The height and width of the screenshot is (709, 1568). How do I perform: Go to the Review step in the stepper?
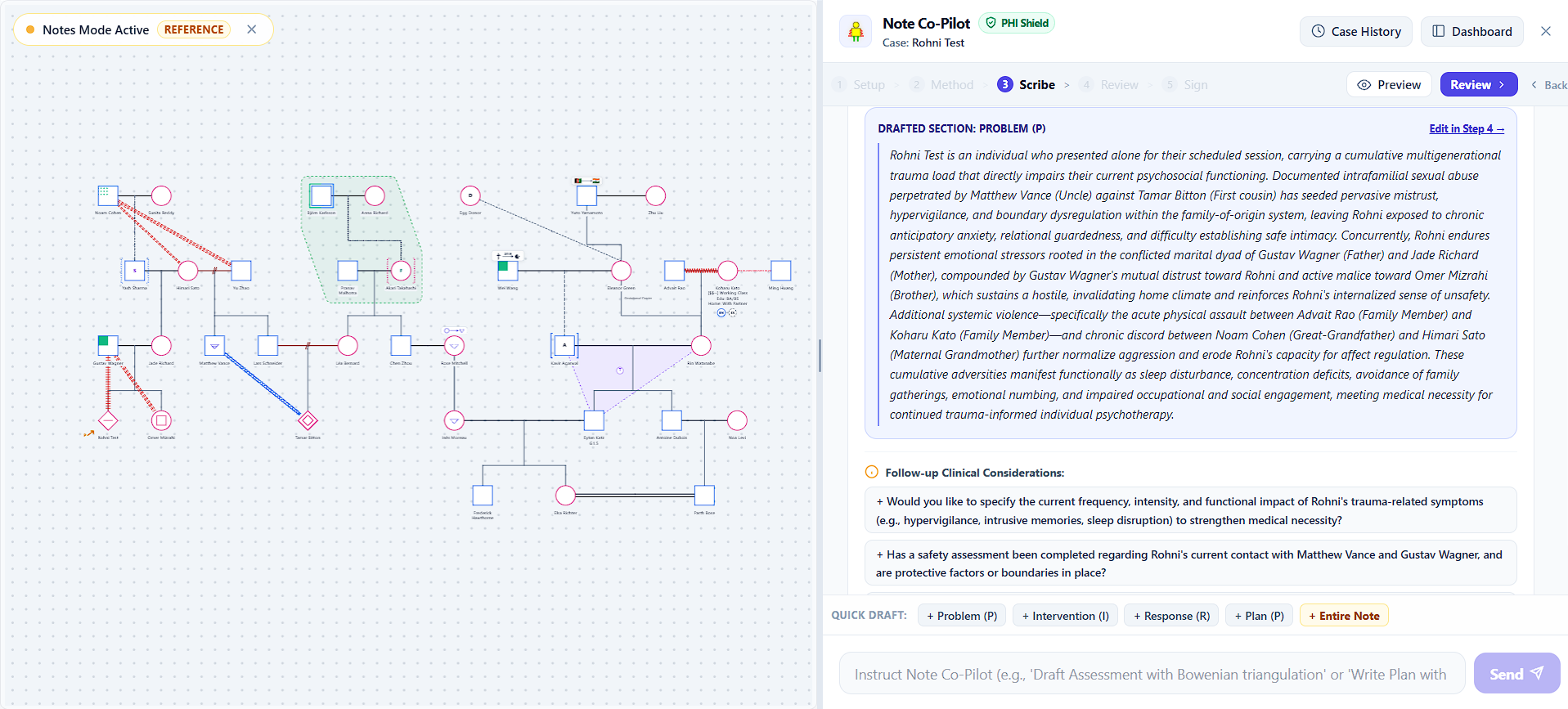(1109, 85)
